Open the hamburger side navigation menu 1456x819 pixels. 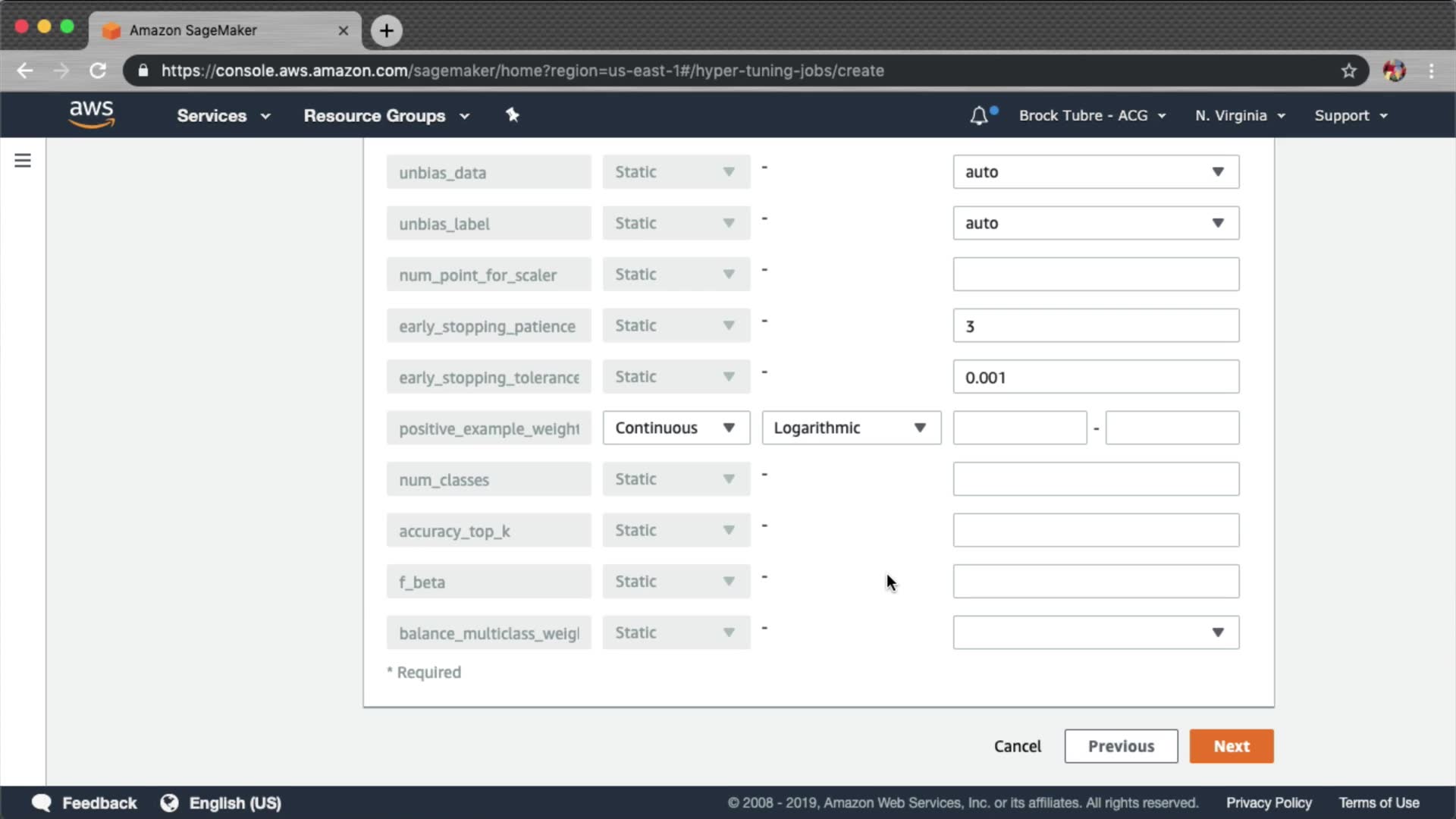pyautogui.click(x=23, y=161)
